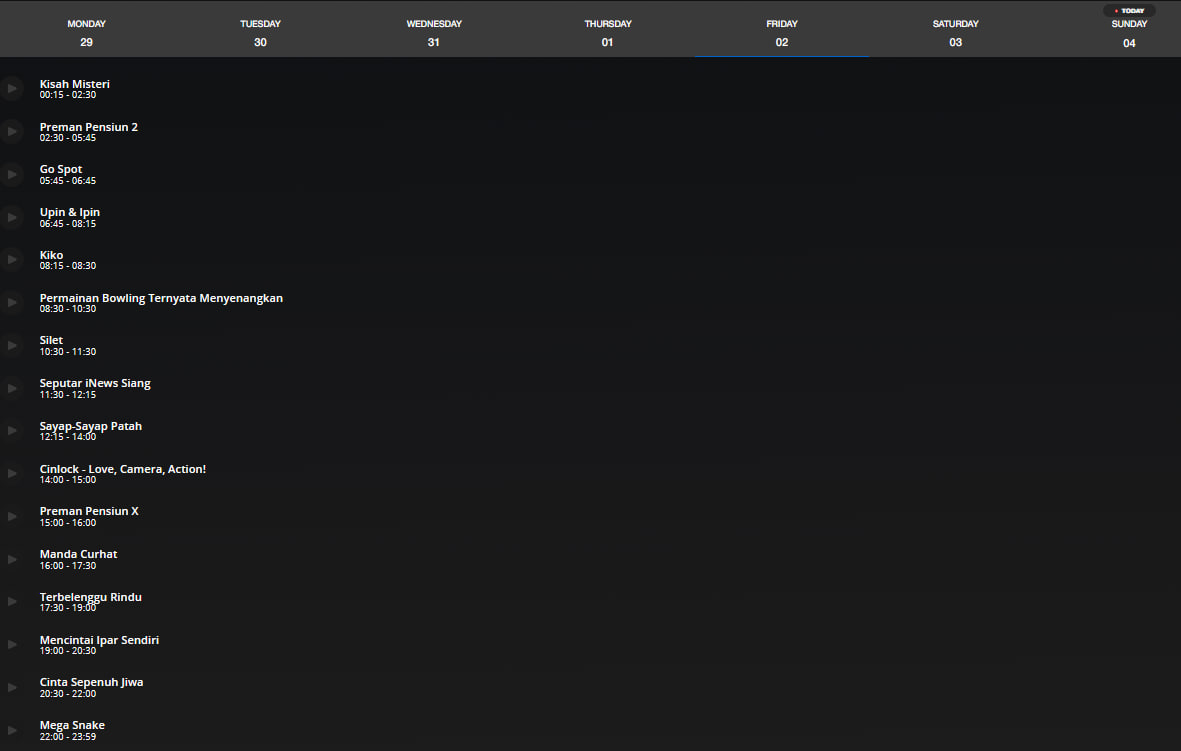Screen dimensions: 1181x751
Task: Select the Saturday 03 tab
Action: tap(955, 33)
